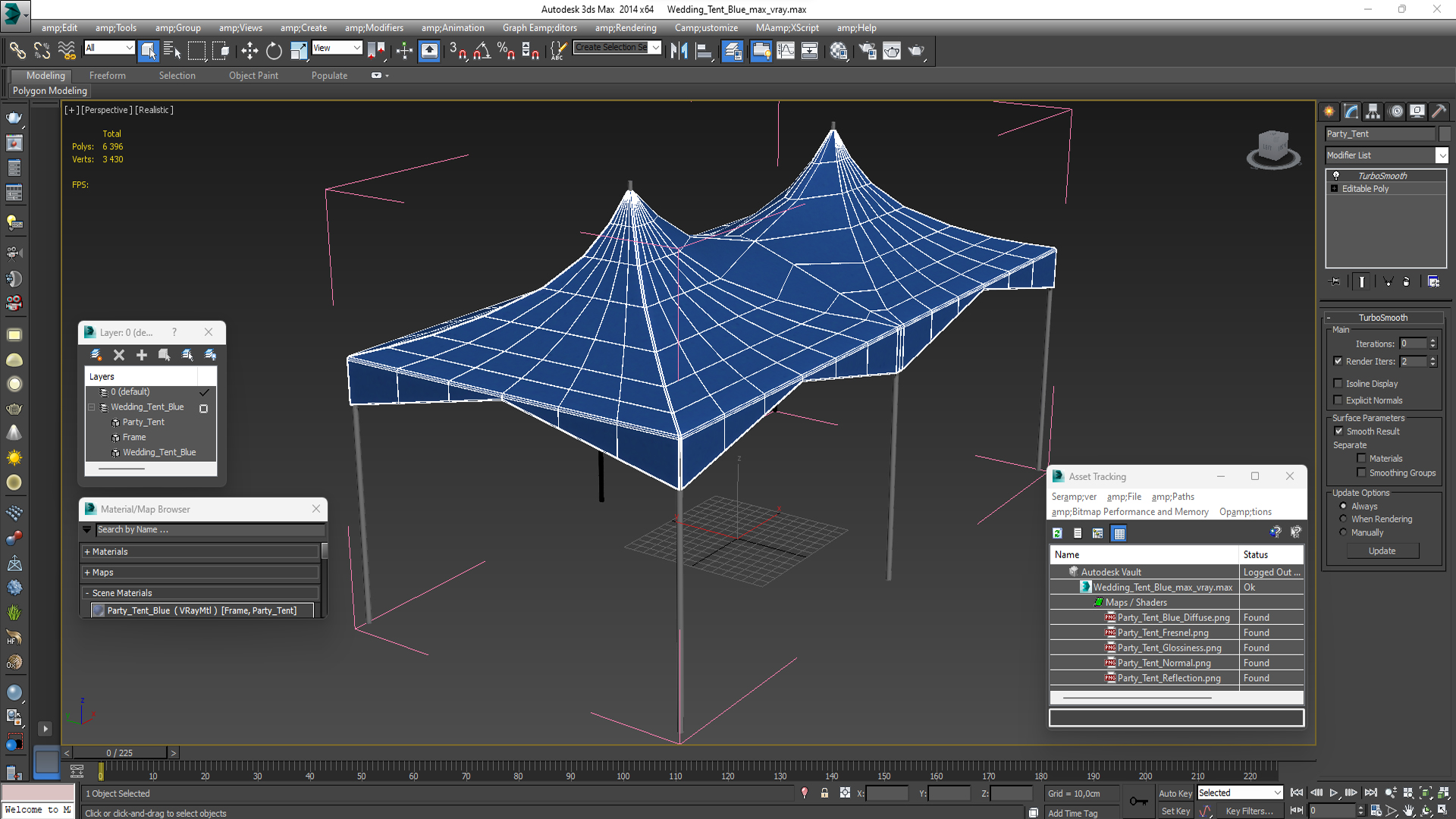Click the Play Animation button
The image size is (1456, 819).
tap(1333, 792)
